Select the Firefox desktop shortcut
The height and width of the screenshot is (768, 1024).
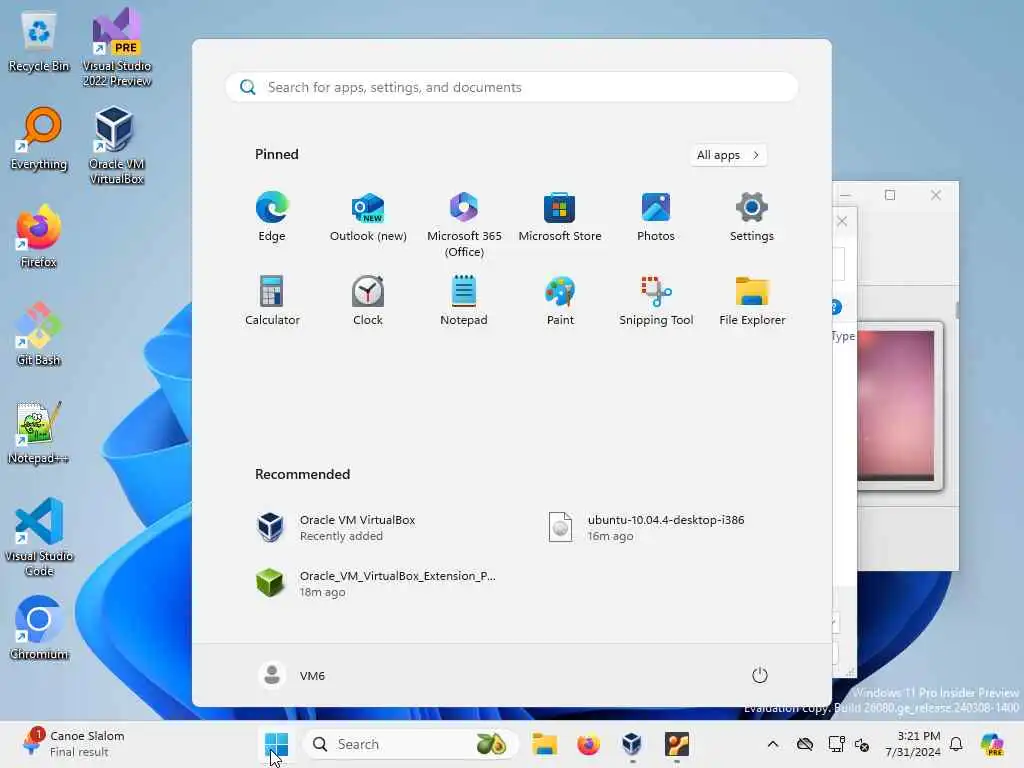tap(39, 236)
